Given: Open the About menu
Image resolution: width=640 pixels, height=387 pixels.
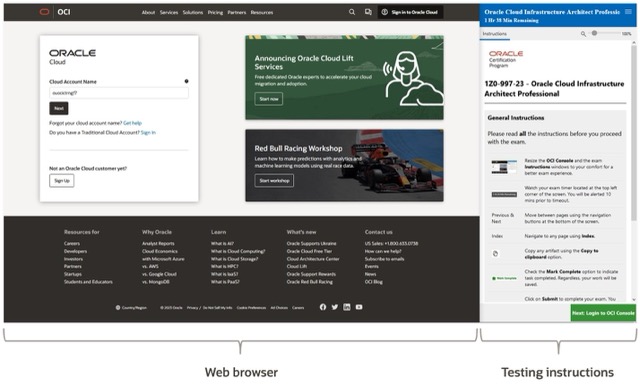Looking at the screenshot, I should click(x=148, y=12).
